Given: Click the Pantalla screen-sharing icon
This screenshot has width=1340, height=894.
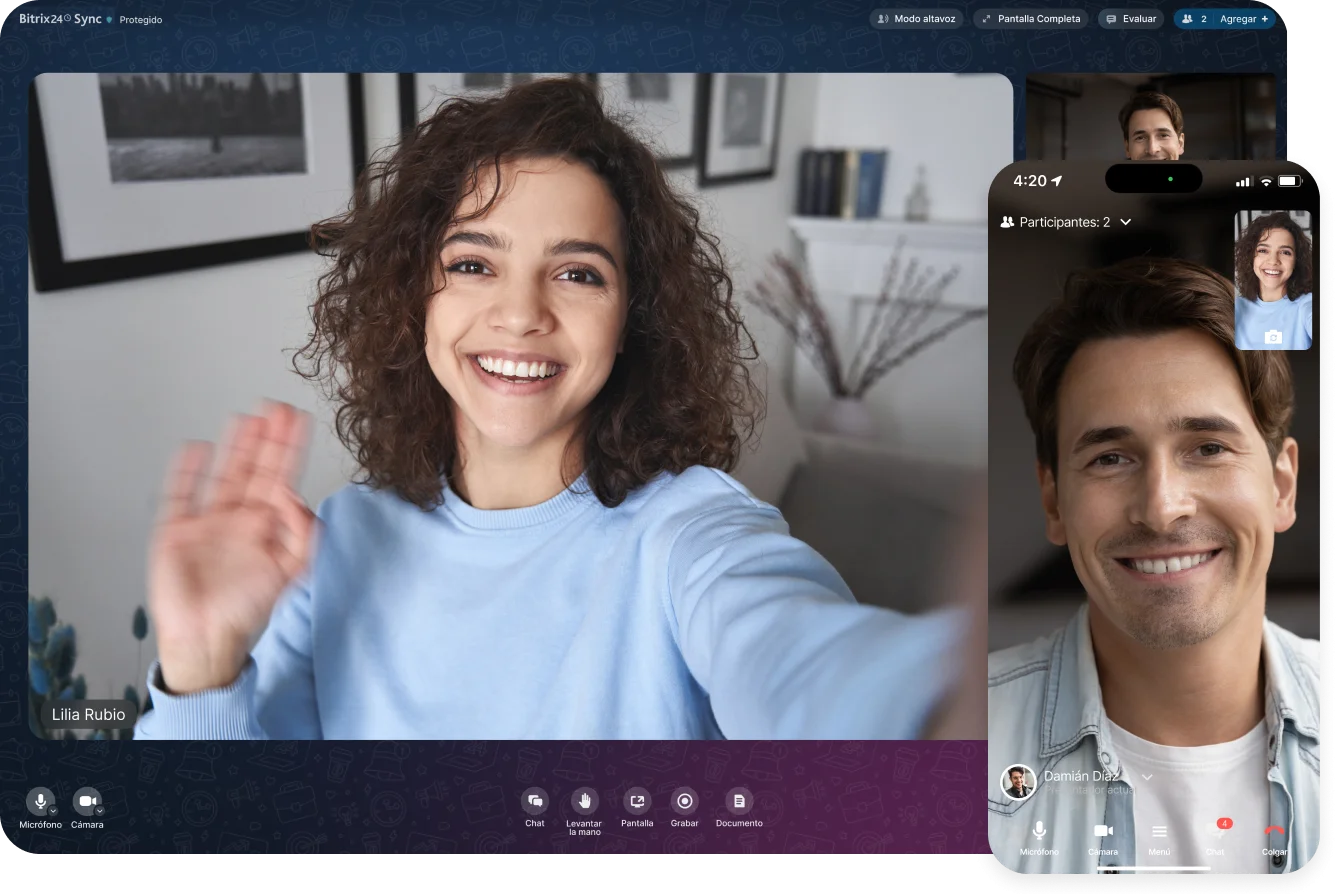Looking at the screenshot, I should 636,803.
